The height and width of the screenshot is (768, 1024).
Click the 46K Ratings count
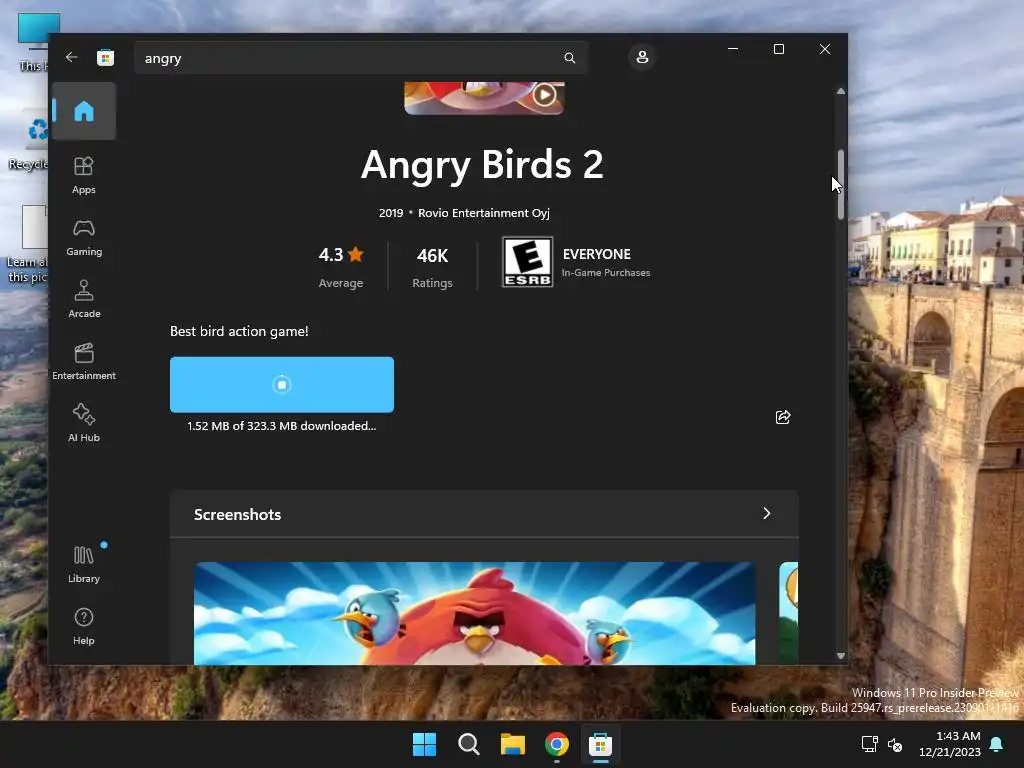coord(432,266)
